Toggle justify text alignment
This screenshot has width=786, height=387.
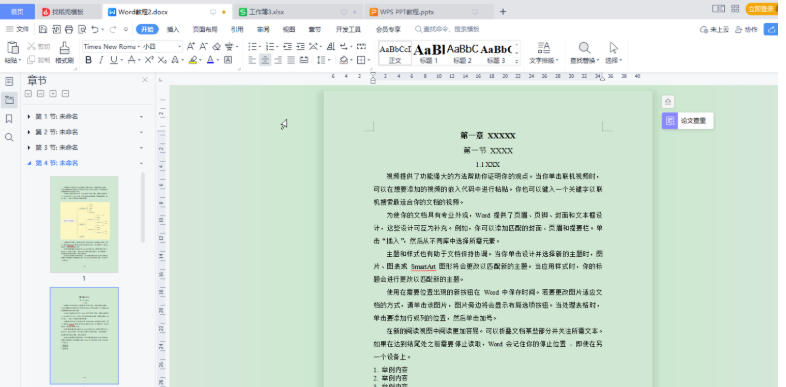click(x=291, y=60)
